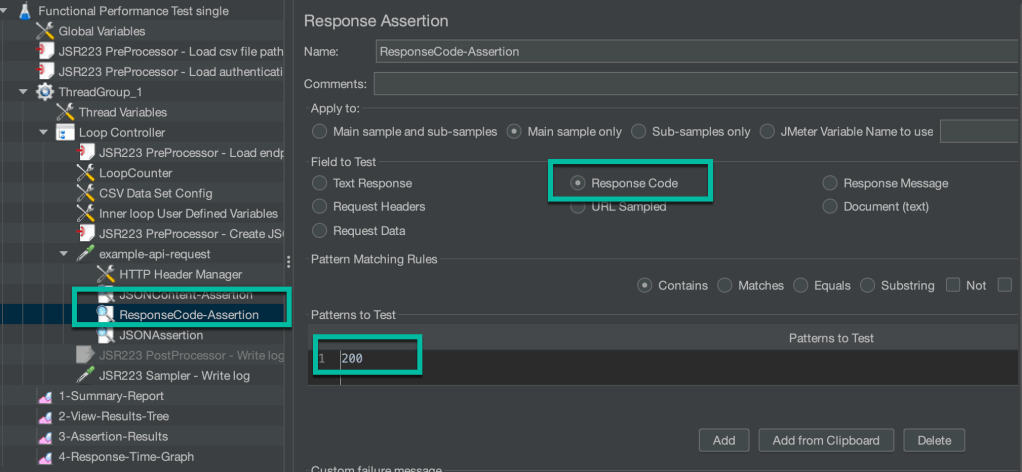Click the Add from Clipboard button
The height and width of the screenshot is (472, 1022).
click(x=825, y=440)
